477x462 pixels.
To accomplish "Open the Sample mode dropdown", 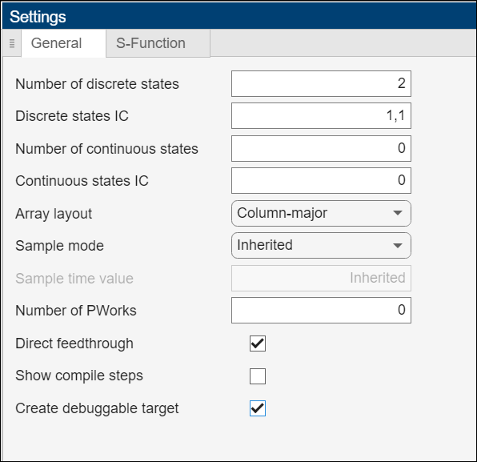I will coord(321,245).
